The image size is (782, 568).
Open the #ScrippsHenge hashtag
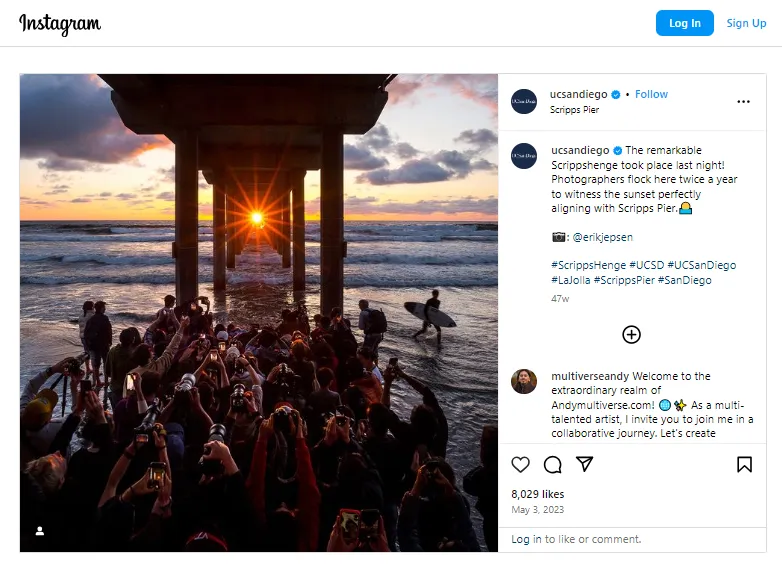pos(588,265)
